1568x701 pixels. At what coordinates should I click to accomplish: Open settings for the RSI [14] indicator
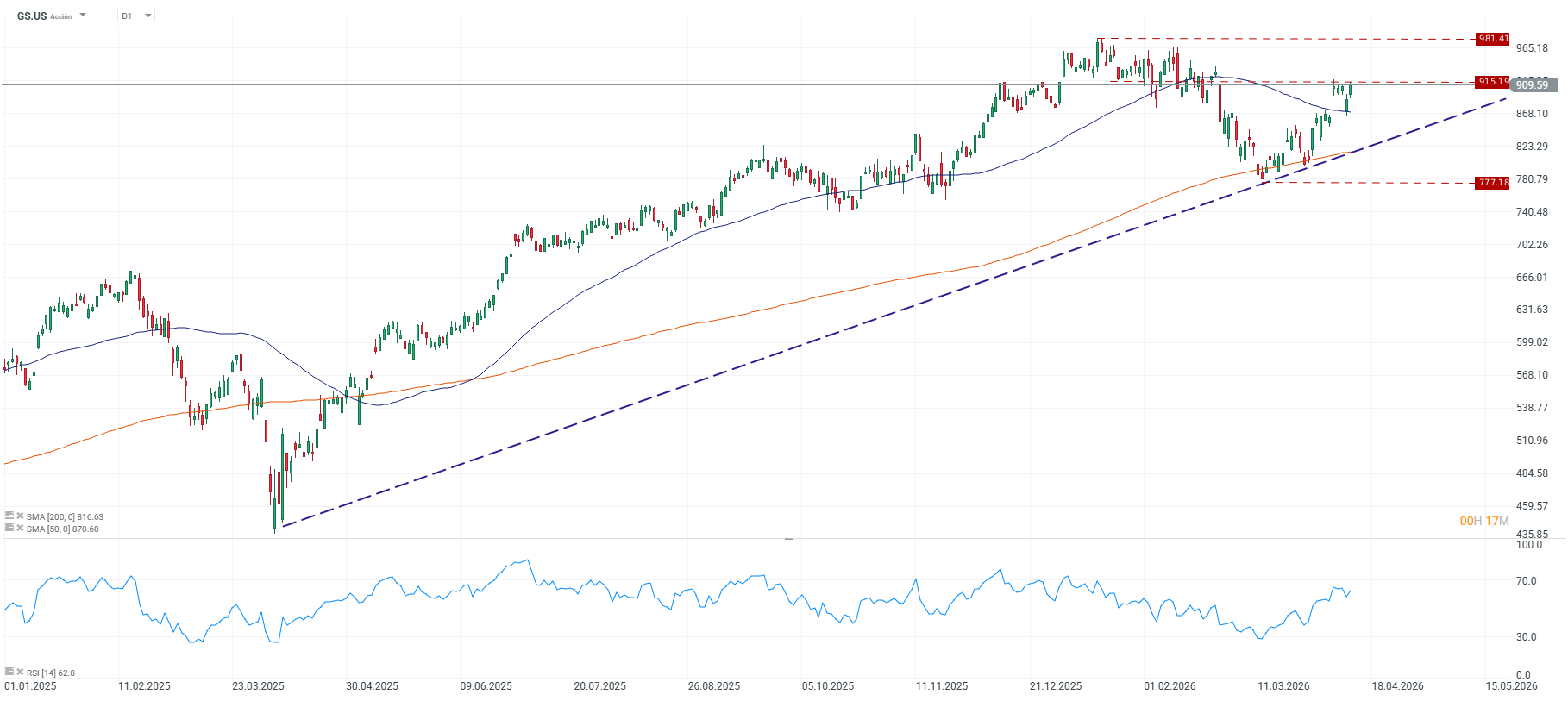point(9,673)
